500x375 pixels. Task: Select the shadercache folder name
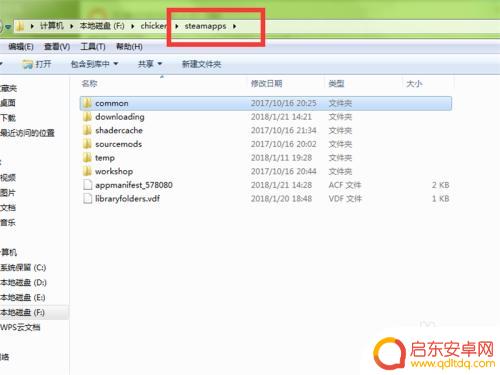pos(119,130)
